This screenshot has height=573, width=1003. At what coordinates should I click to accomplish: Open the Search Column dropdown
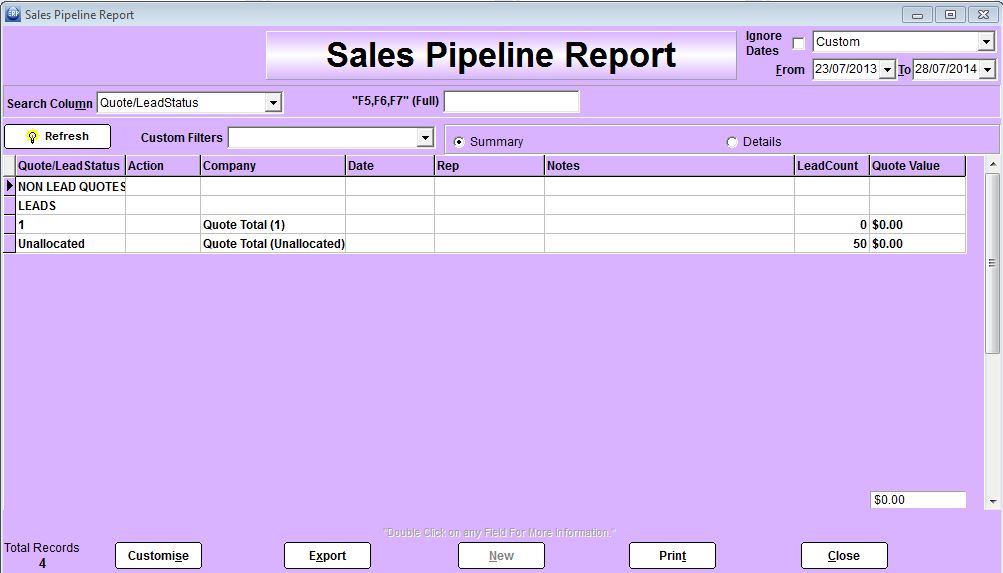(273, 103)
